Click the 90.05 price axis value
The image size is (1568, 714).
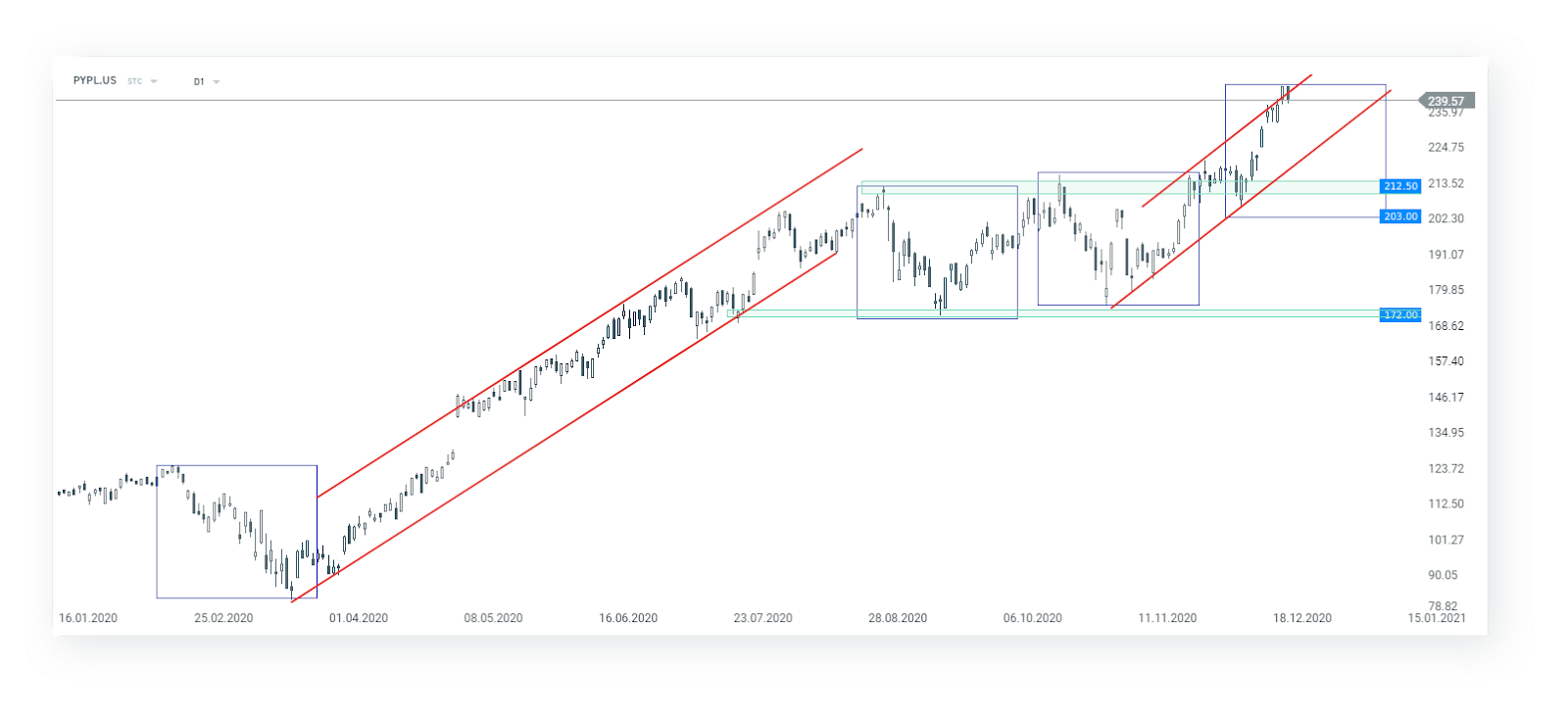click(1443, 576)
